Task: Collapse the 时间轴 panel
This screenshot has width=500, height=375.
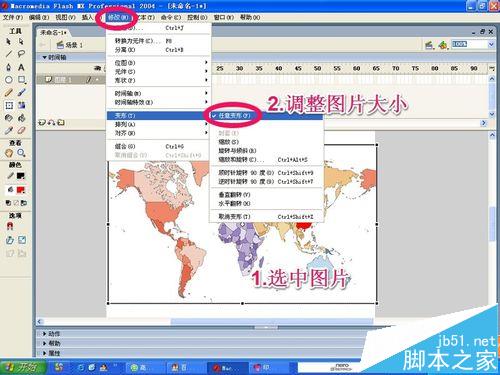Action: click(x=44, y=57)
